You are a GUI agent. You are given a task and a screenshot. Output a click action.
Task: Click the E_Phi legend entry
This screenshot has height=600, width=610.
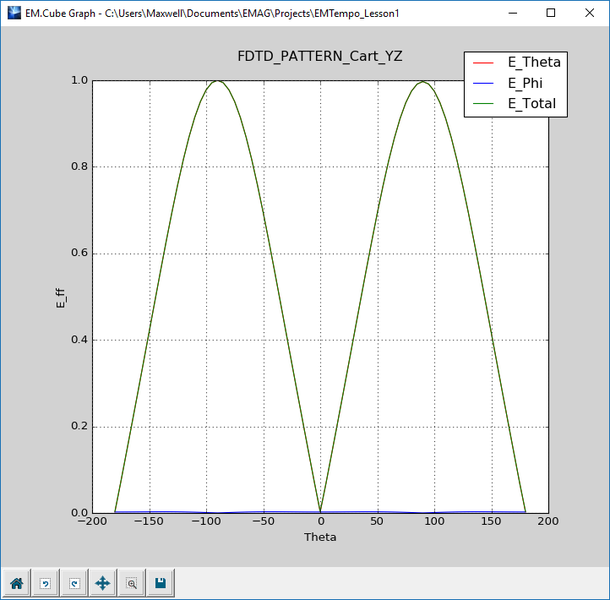point(527,83)
